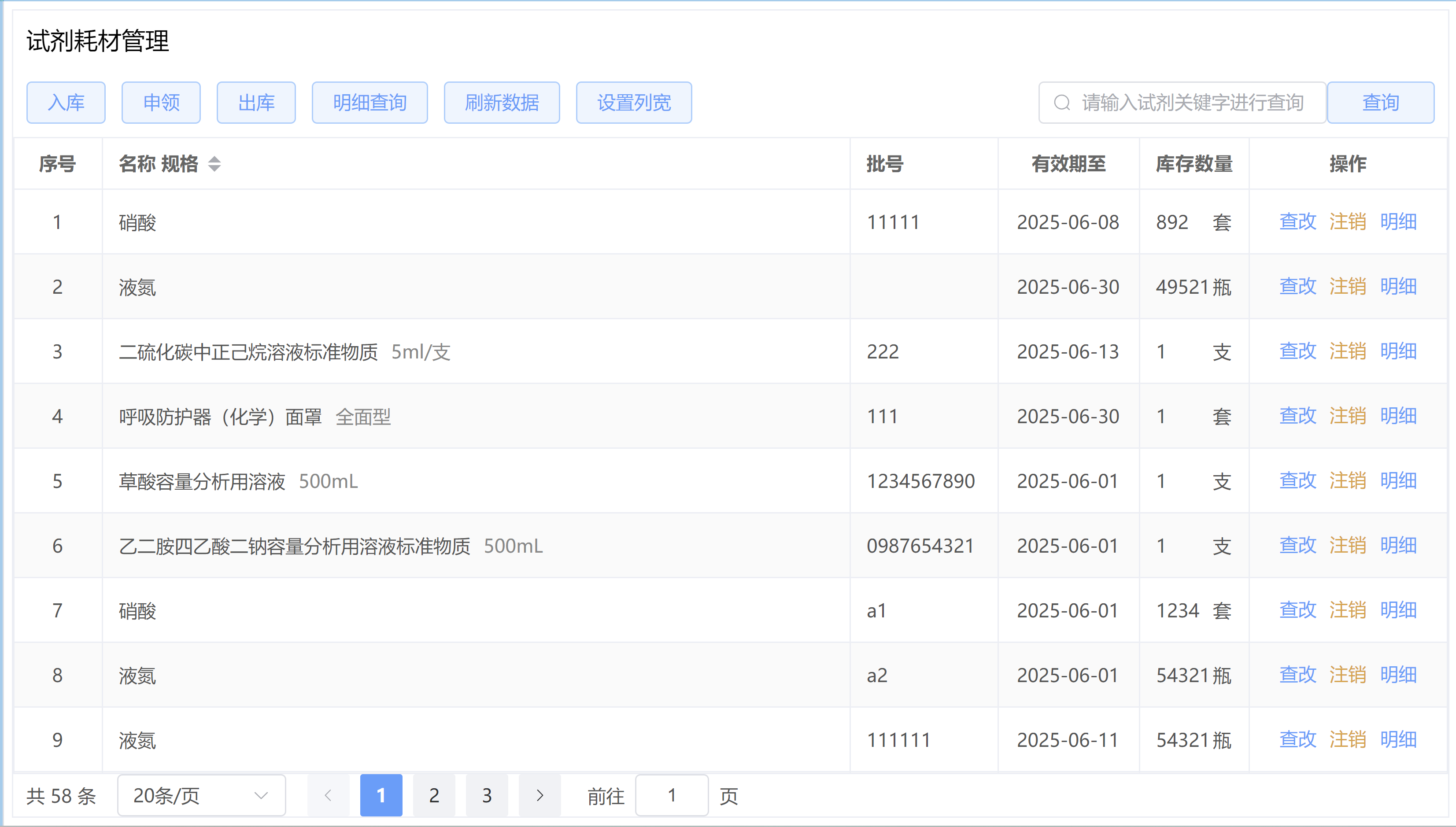Go to page 2
Image resolution: width=1456 pixels, height=827 pixels.
click(x=434, y=795)
